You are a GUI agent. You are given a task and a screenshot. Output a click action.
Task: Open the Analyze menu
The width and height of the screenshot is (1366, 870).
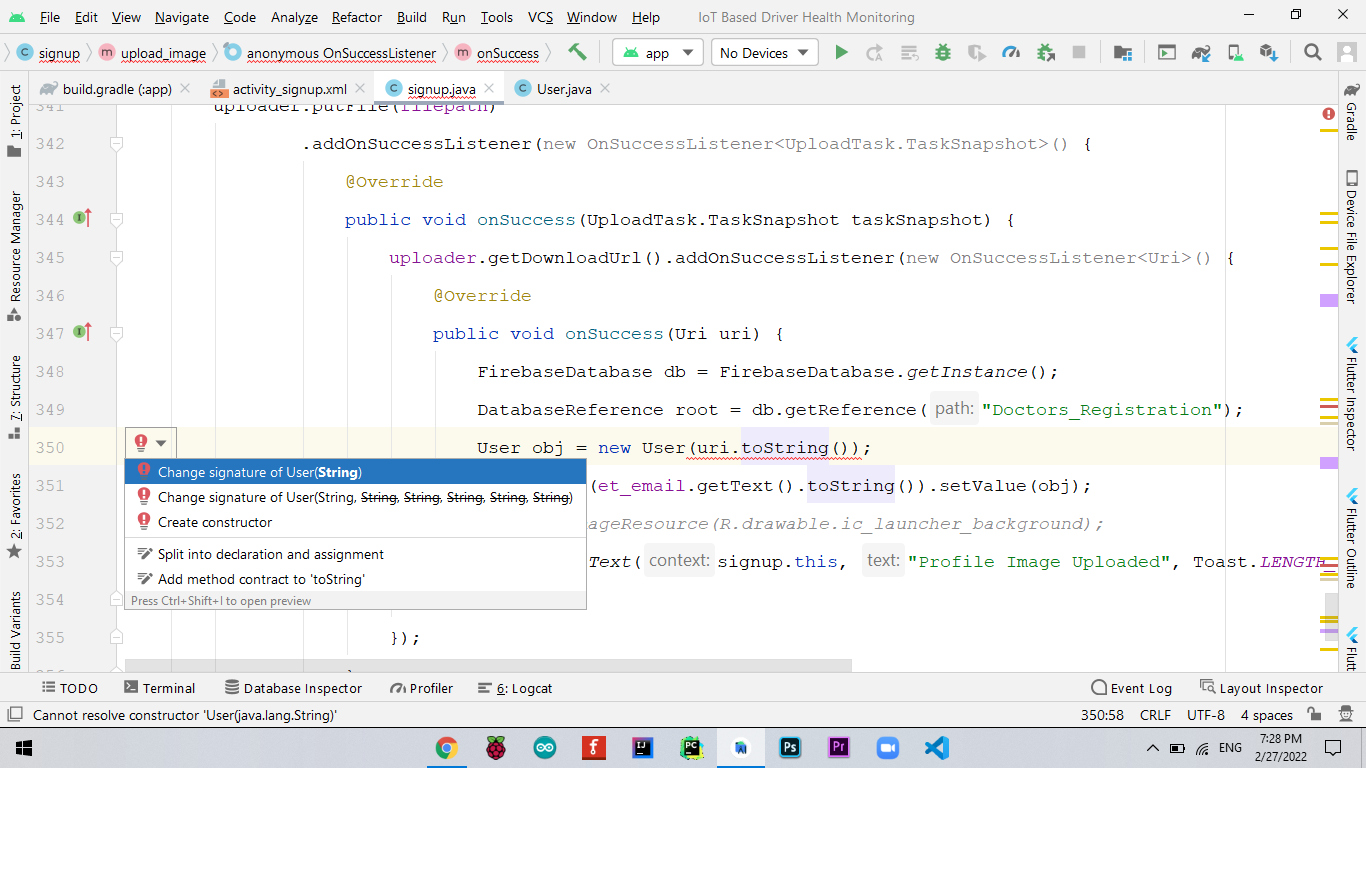(x=294, y=17)
